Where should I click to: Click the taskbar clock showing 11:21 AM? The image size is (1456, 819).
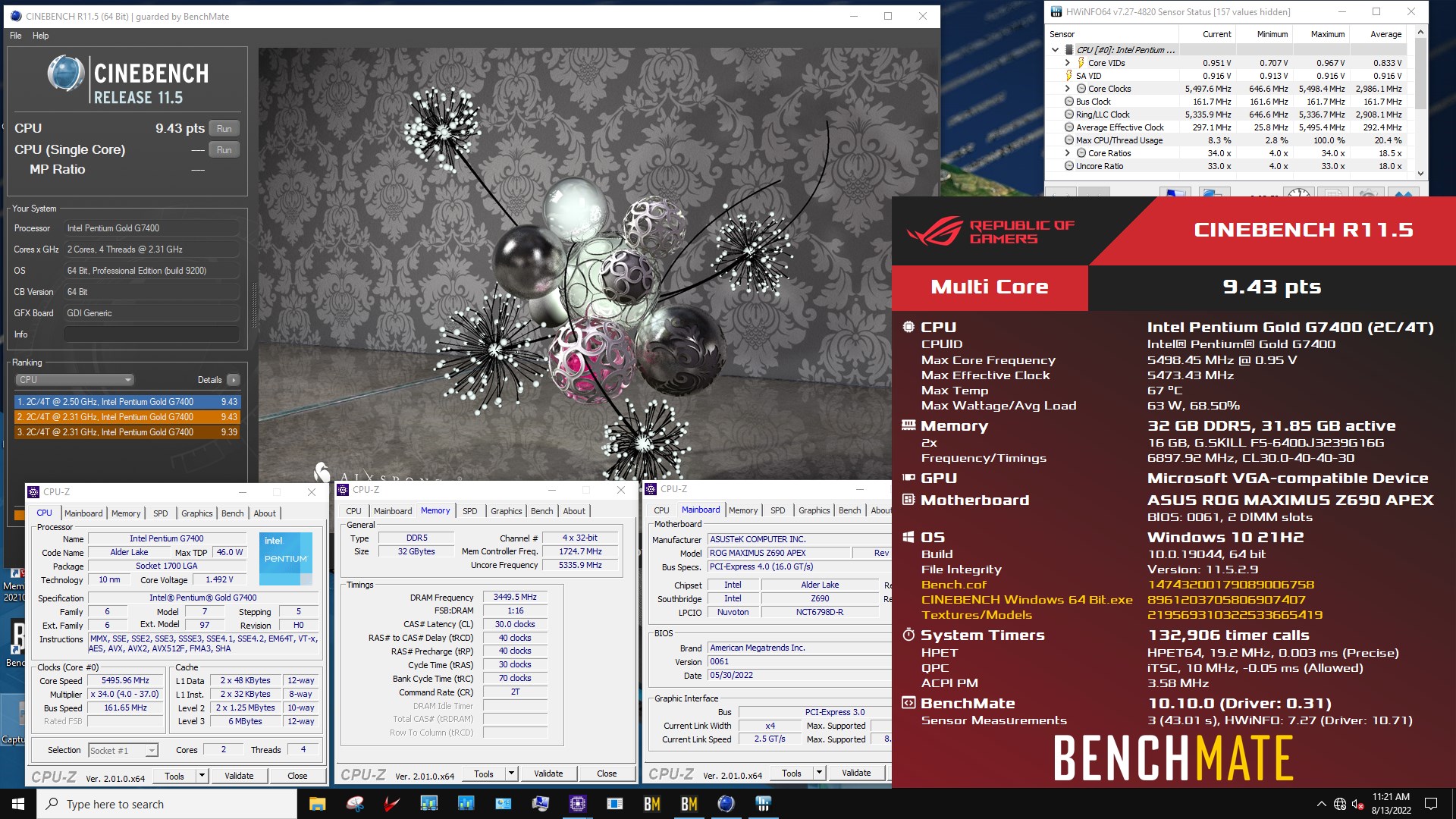1391,804
